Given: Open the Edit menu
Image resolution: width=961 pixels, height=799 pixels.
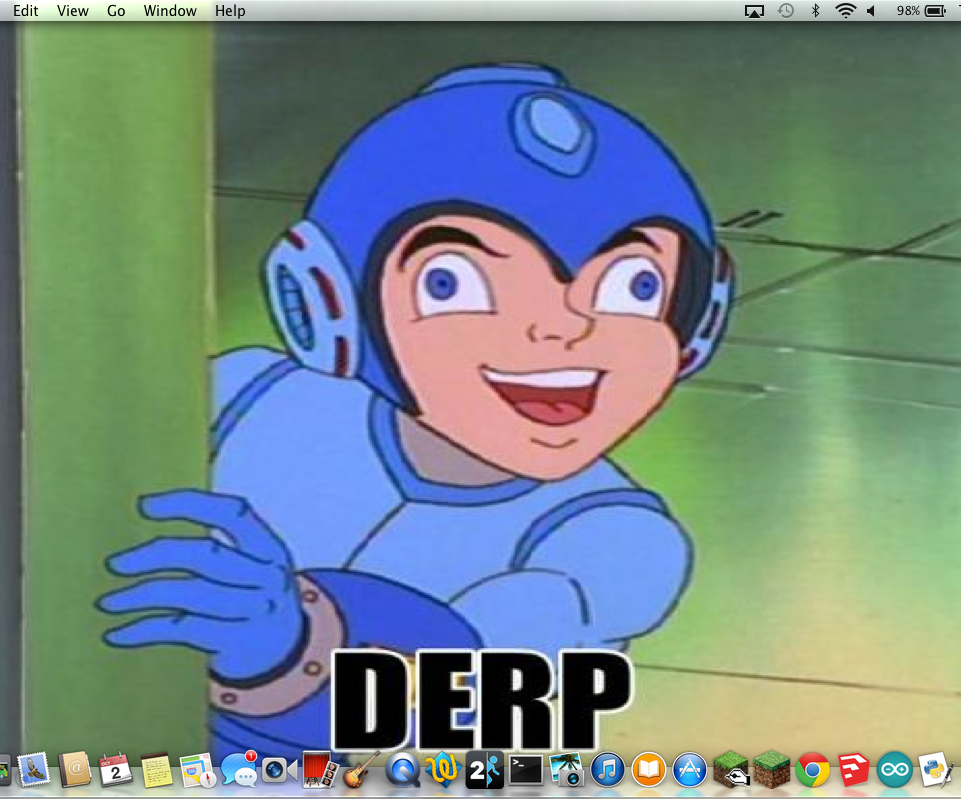Looking at the screenshot, I should tap(26, 10).
